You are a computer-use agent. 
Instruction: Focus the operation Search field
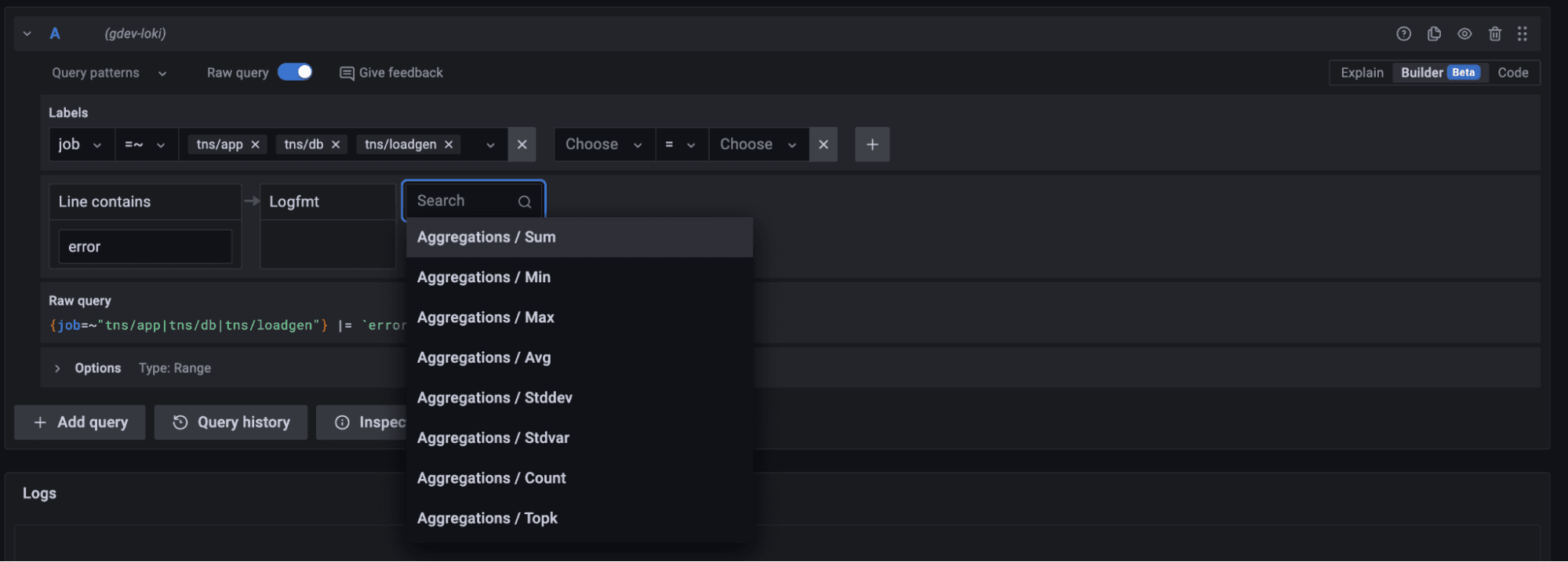click(466, 201)
